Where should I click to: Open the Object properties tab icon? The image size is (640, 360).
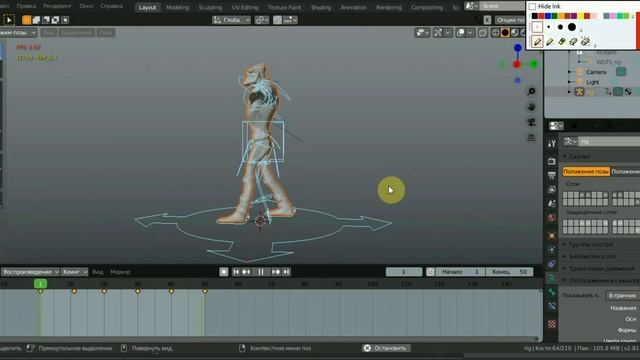point(552,236)
